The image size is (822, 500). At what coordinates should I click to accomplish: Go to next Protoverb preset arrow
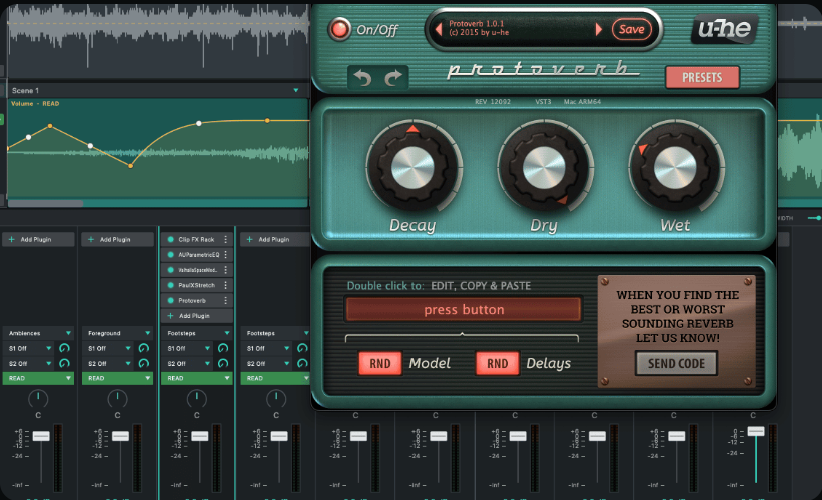599,29
